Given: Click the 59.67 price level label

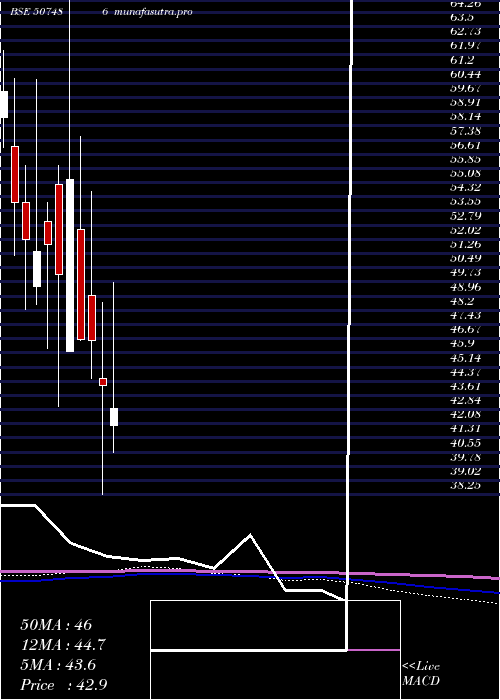Looking at the screenshot, I should [x=465, y=88].
